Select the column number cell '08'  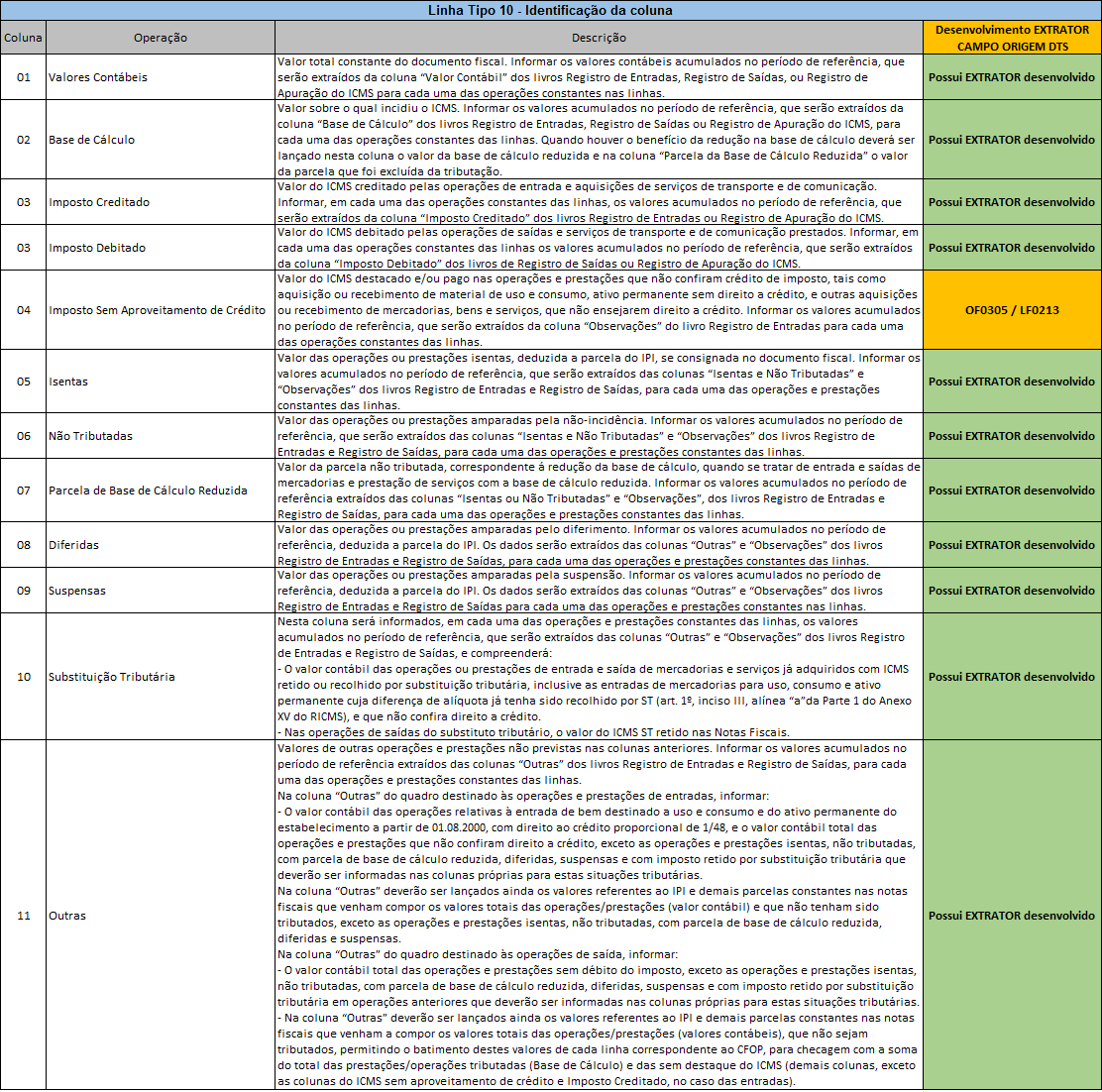(23, 545)
